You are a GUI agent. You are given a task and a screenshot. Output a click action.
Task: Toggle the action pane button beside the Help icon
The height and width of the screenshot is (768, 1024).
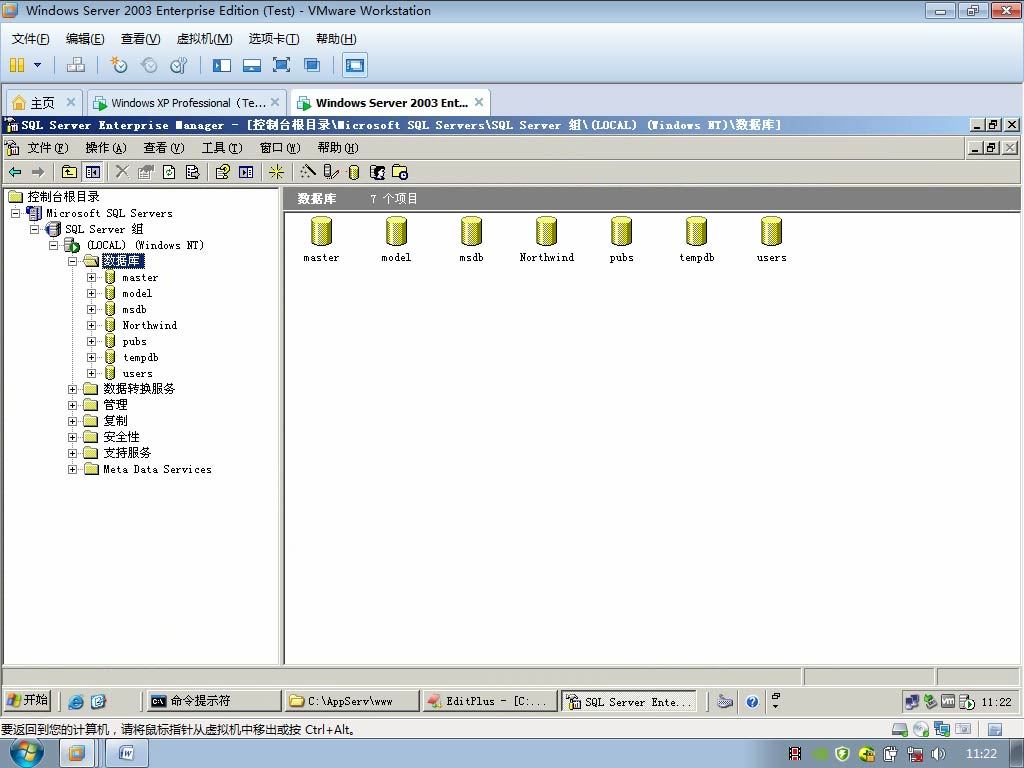[246, 172]
